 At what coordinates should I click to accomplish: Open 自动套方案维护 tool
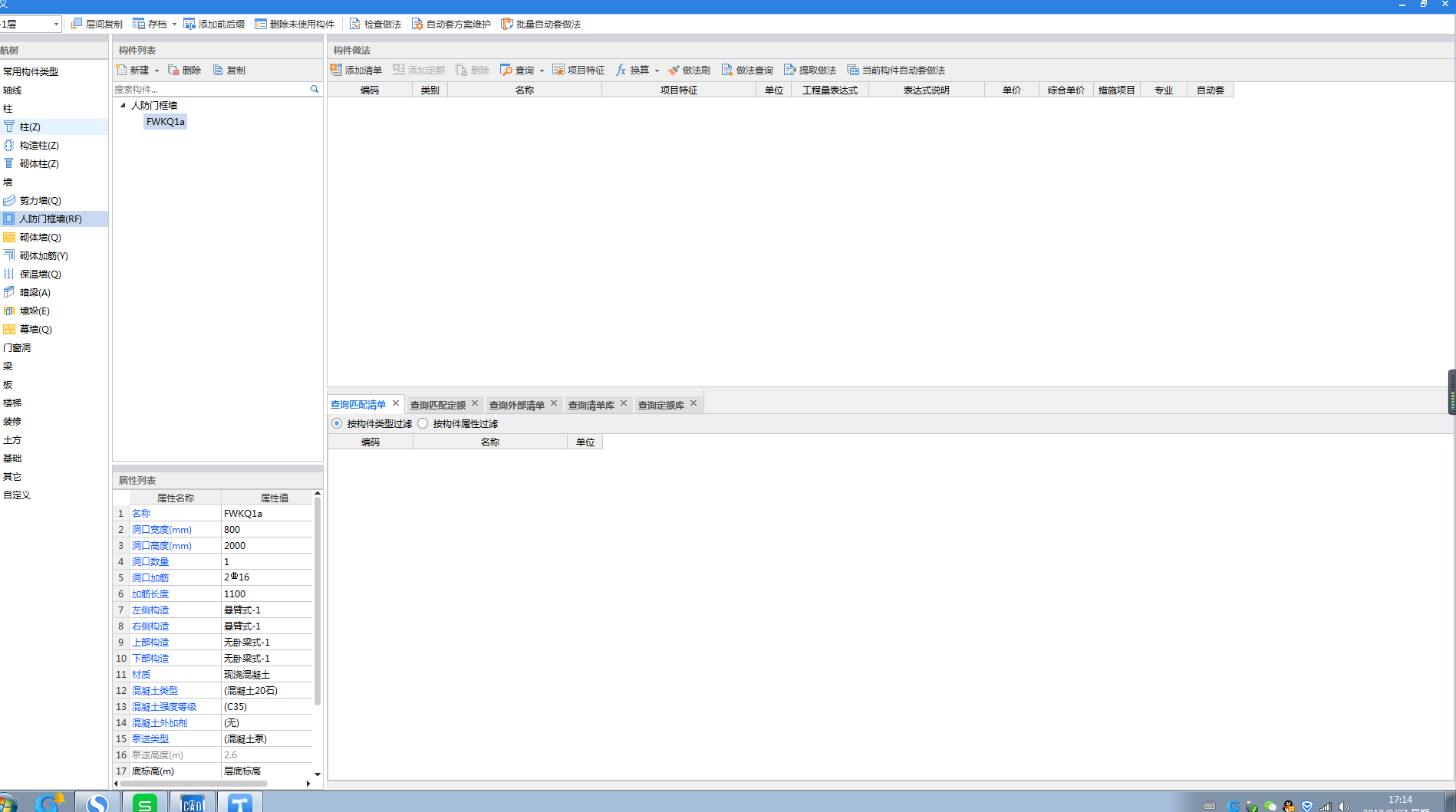point(451,25)
